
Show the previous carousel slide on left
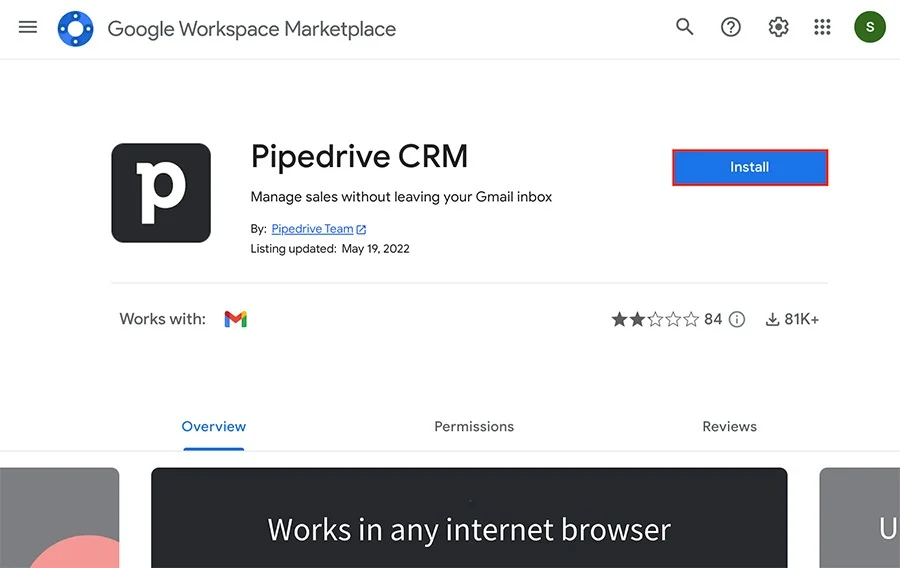click(59, 518)
